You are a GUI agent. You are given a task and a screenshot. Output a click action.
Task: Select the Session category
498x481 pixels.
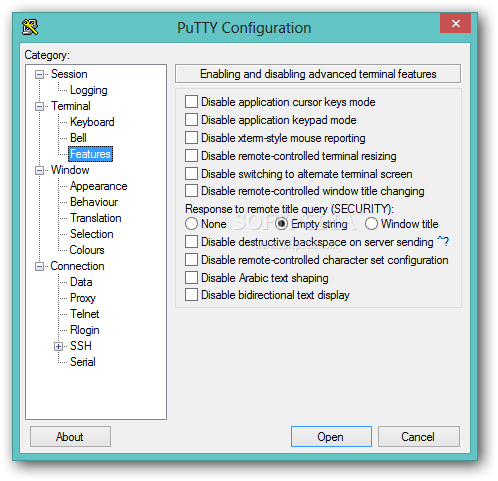(69, 74)
